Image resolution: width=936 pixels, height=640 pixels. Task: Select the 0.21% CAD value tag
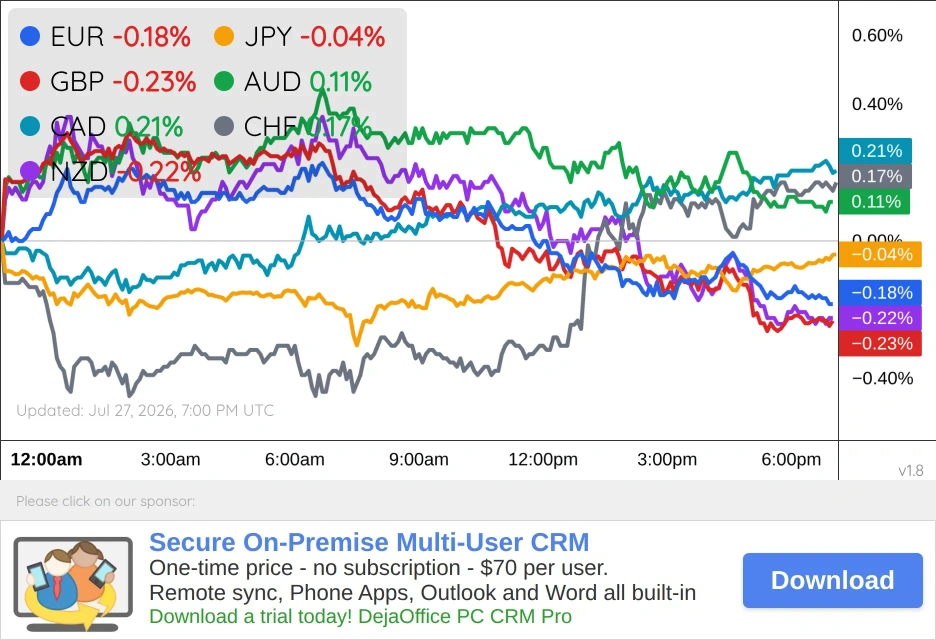(875, 150)
